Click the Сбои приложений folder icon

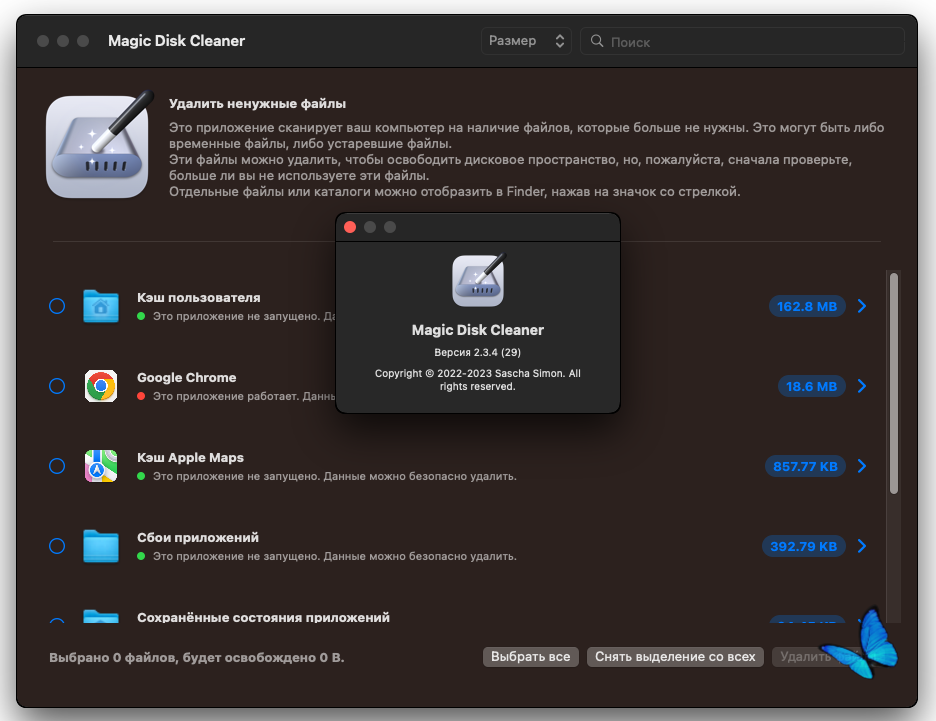point(101,546)
